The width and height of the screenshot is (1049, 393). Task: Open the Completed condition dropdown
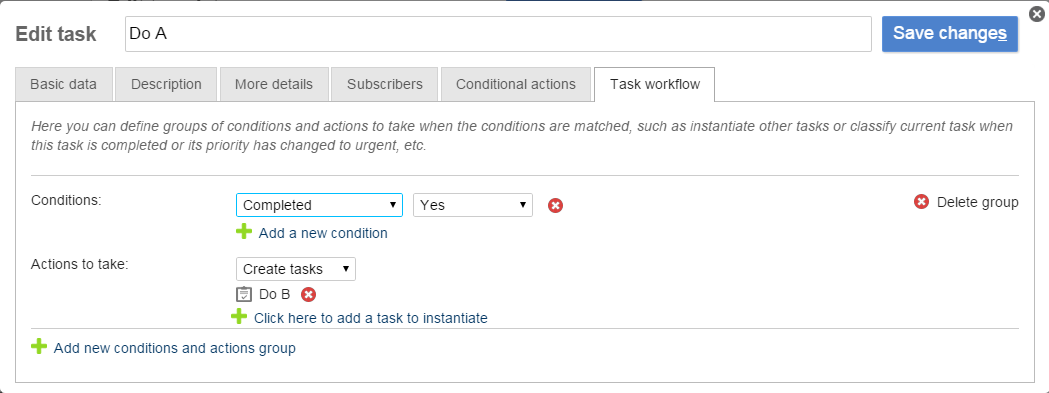pyautogui.click(x=319, y=205)
